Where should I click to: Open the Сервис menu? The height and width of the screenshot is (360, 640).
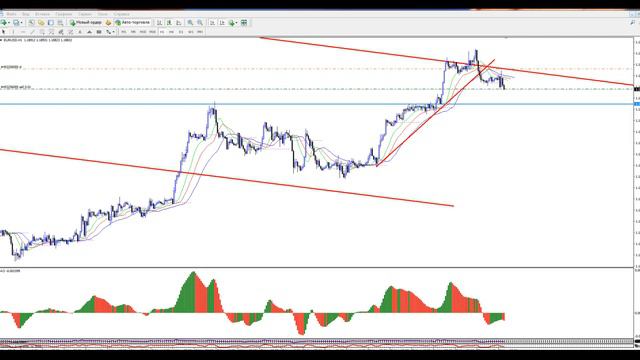pos(85,14)
